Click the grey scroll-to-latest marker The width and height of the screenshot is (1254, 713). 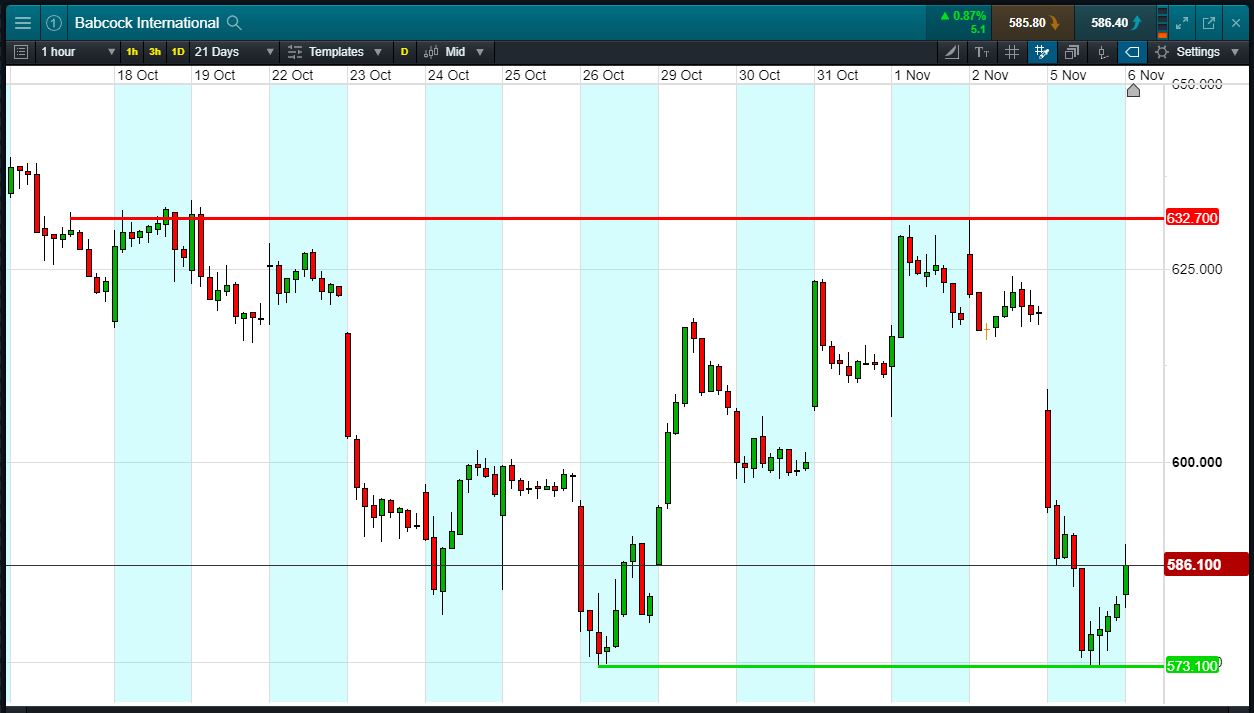[1133, 91]
